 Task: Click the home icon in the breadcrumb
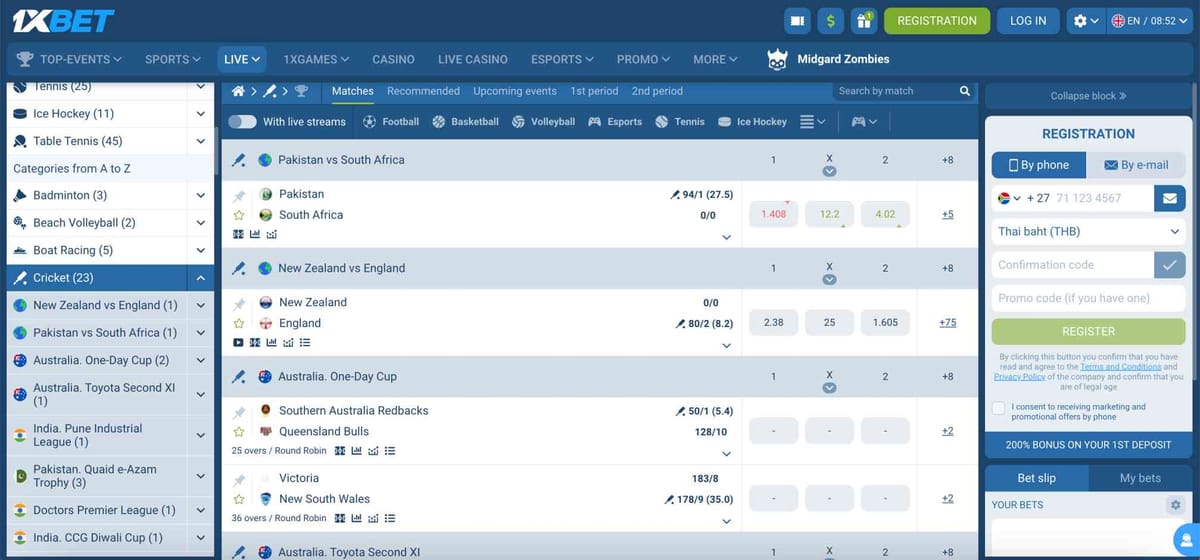pos(238,91)
